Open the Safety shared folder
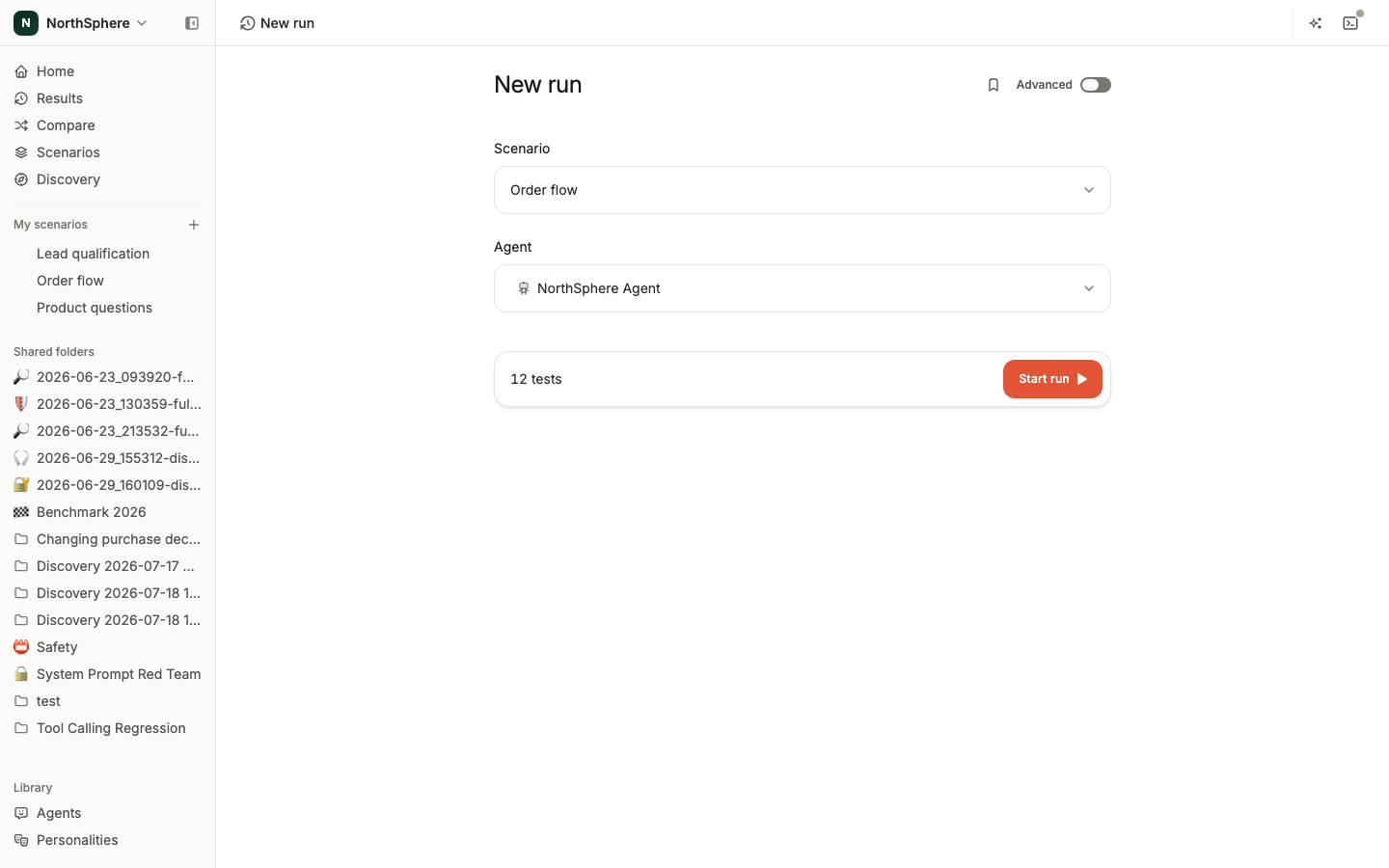 (107, 647)
